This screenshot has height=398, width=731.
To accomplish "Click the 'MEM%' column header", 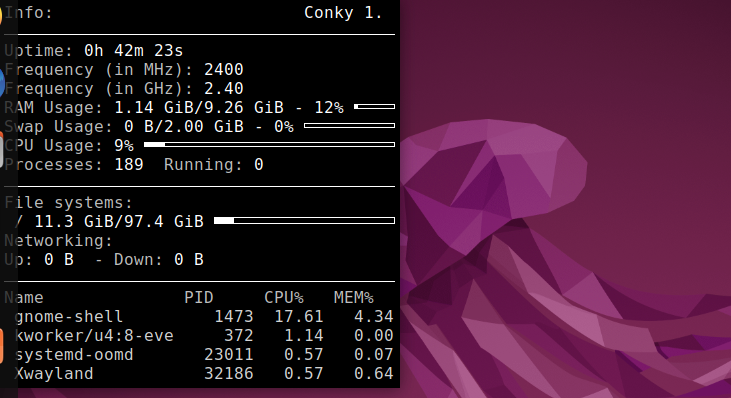I will pos(353,297).
